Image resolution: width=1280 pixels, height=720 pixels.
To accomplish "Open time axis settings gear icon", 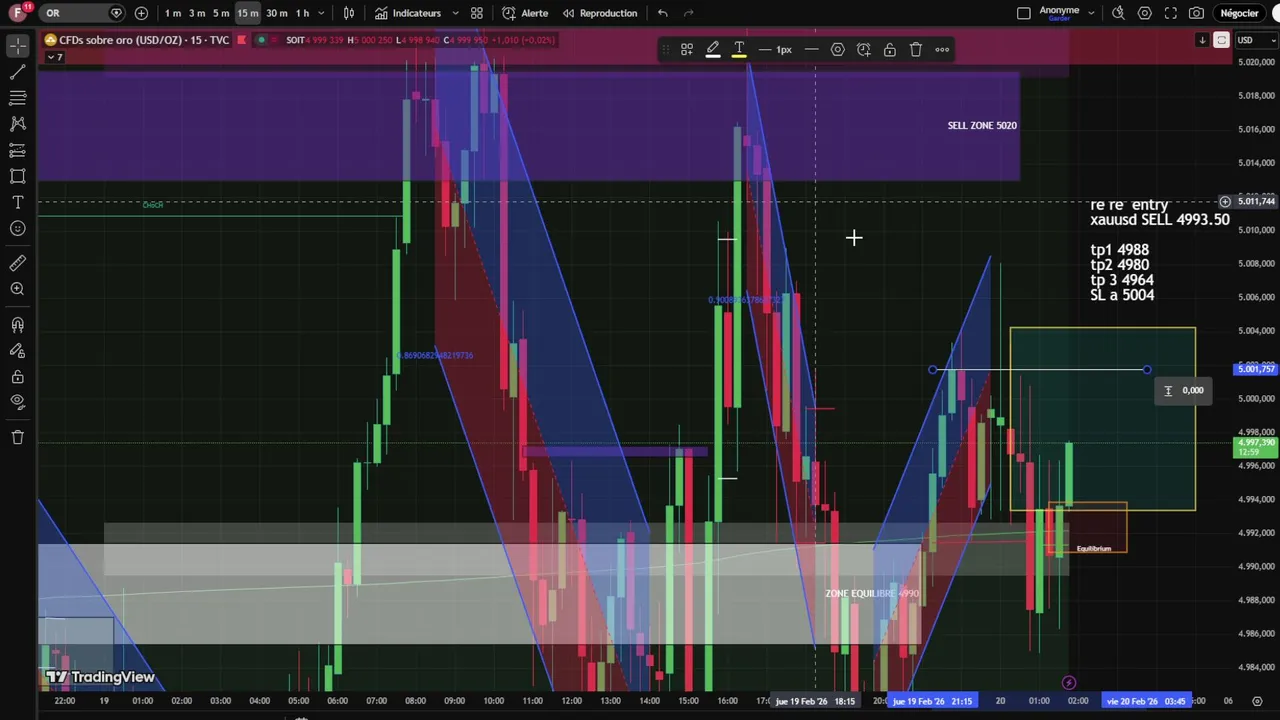I will (1257, 701).
